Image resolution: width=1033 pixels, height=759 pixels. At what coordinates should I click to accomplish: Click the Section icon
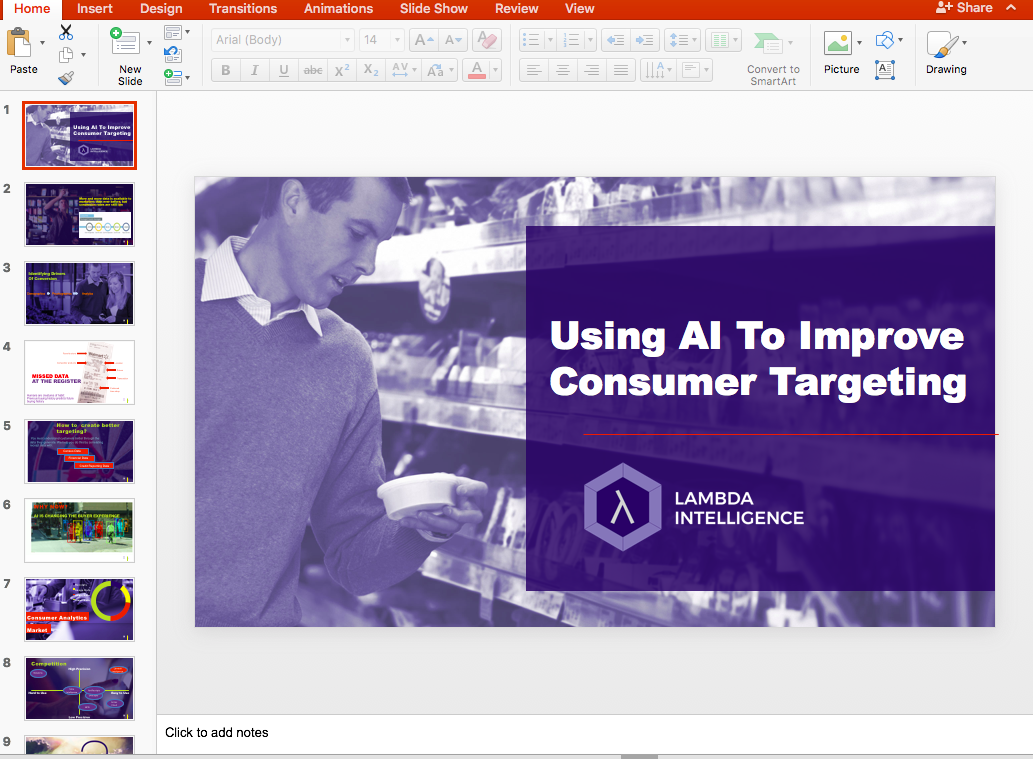173,77
